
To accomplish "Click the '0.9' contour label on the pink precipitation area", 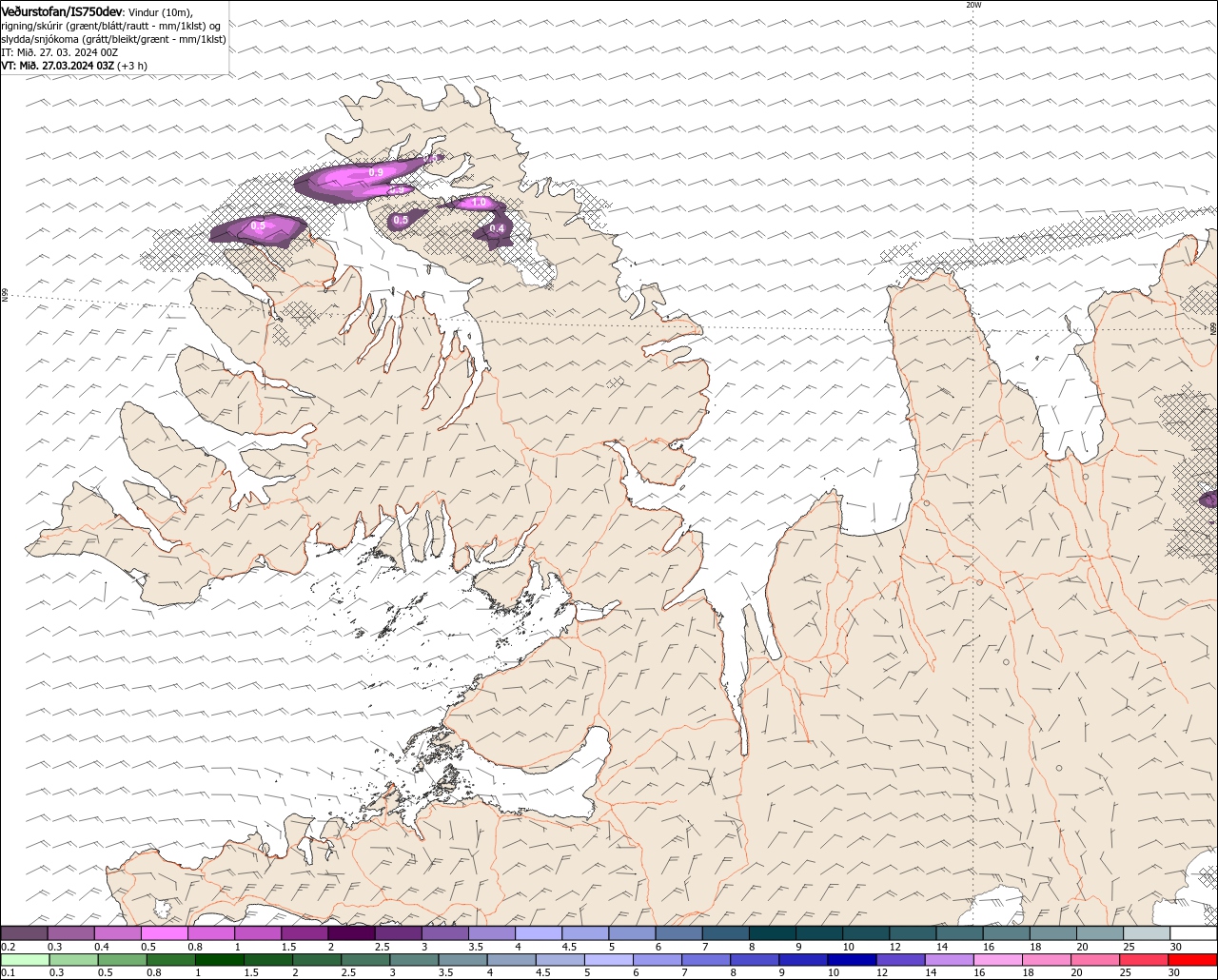I will [376, 173].
